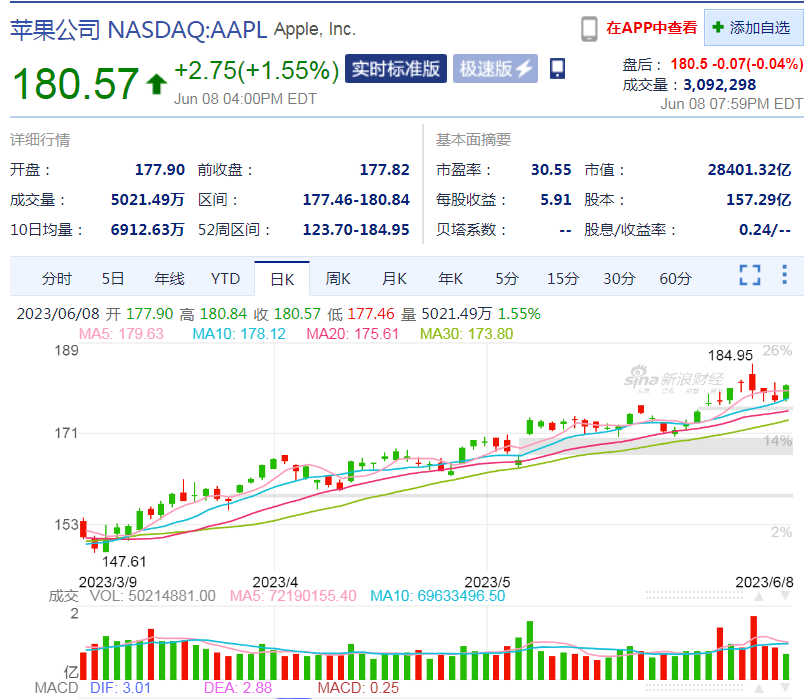Click the MA10: 178.12 indicator label
The width and height of the screenshot is (807, 699).
tap(239, 334)
